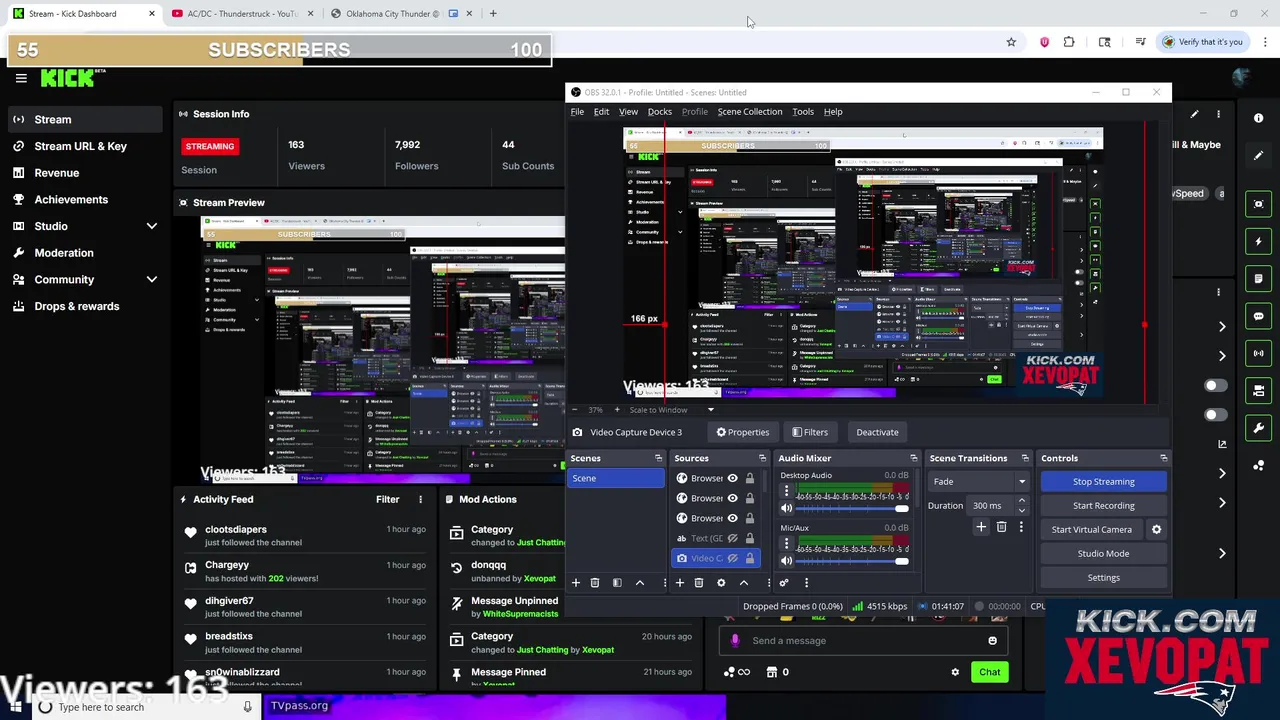Select Scene in OBS Scenes list
Viewport: 1280px width, 720px height.
[616, 478]
